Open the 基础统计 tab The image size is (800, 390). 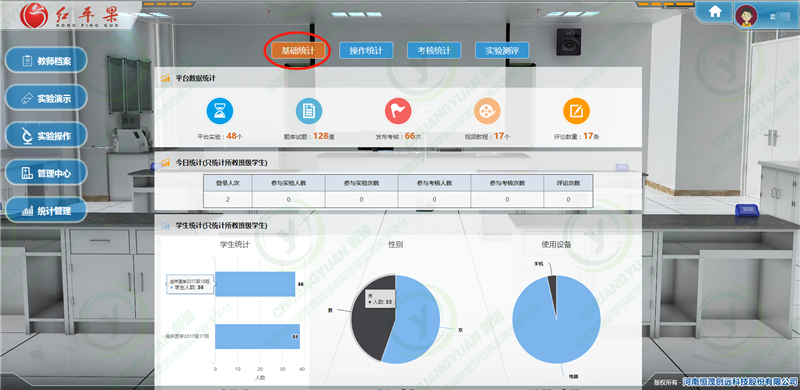coord(298,51)
